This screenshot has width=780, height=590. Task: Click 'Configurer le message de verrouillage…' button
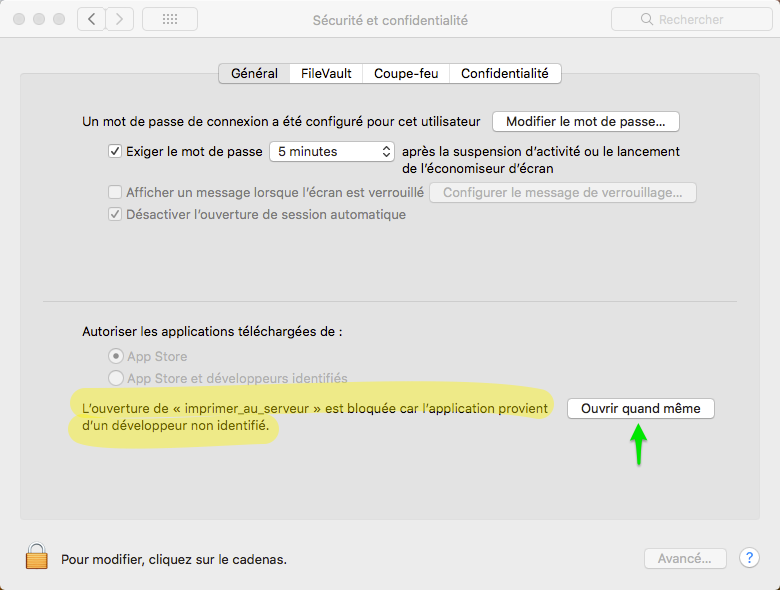[x=562, y=192]
